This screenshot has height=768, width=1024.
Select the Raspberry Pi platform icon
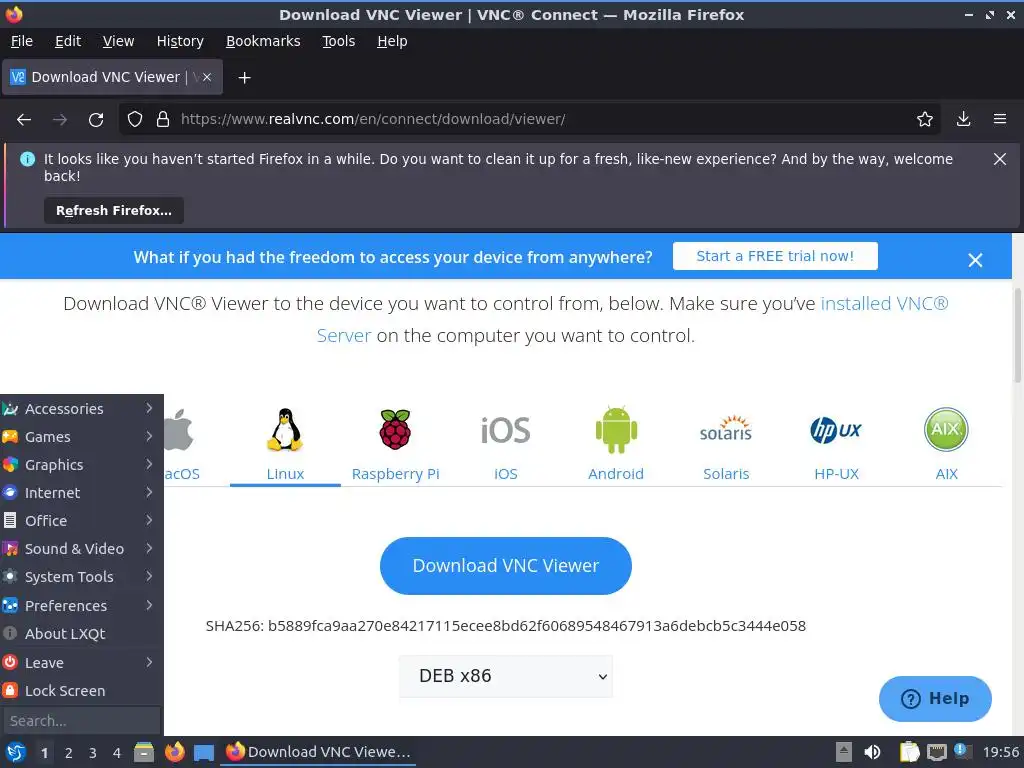(395, 430)
